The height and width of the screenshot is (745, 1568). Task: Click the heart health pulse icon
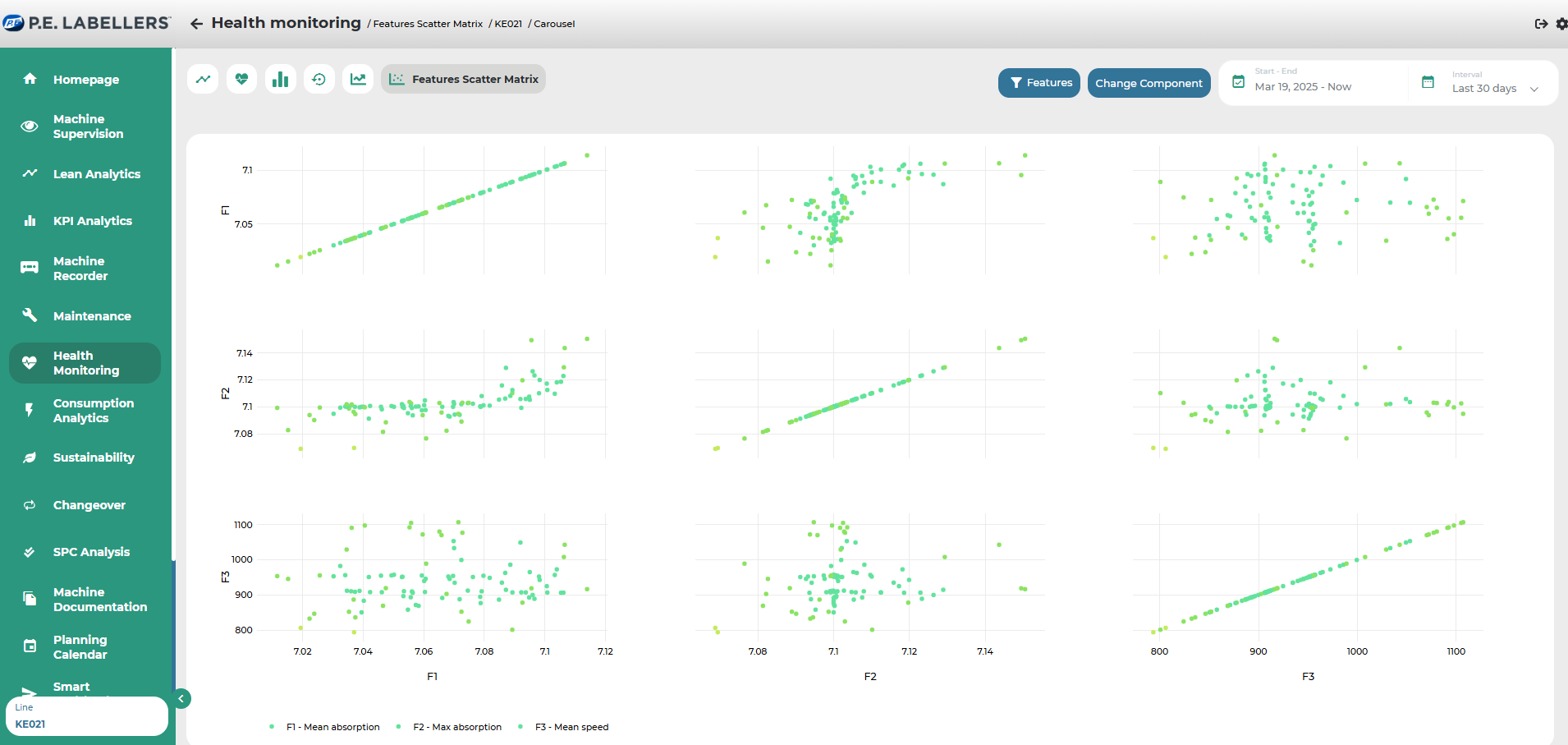point(241,80)
